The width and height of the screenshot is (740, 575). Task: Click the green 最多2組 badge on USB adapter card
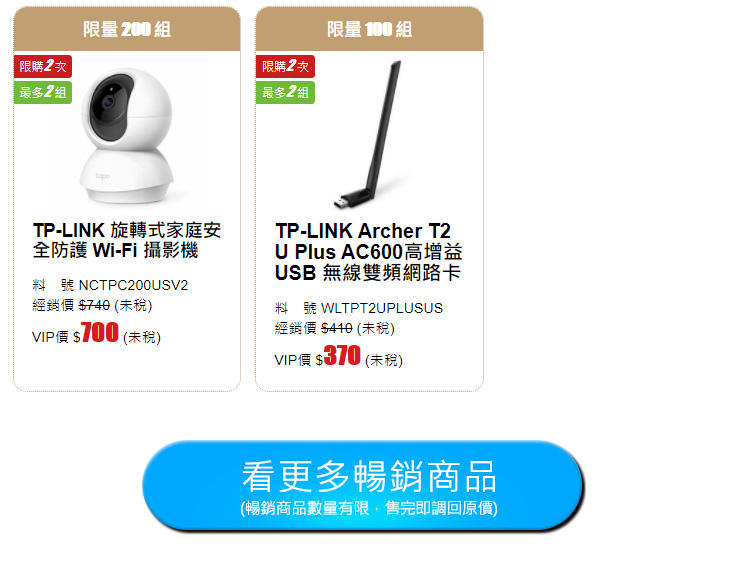coord(285,92)
